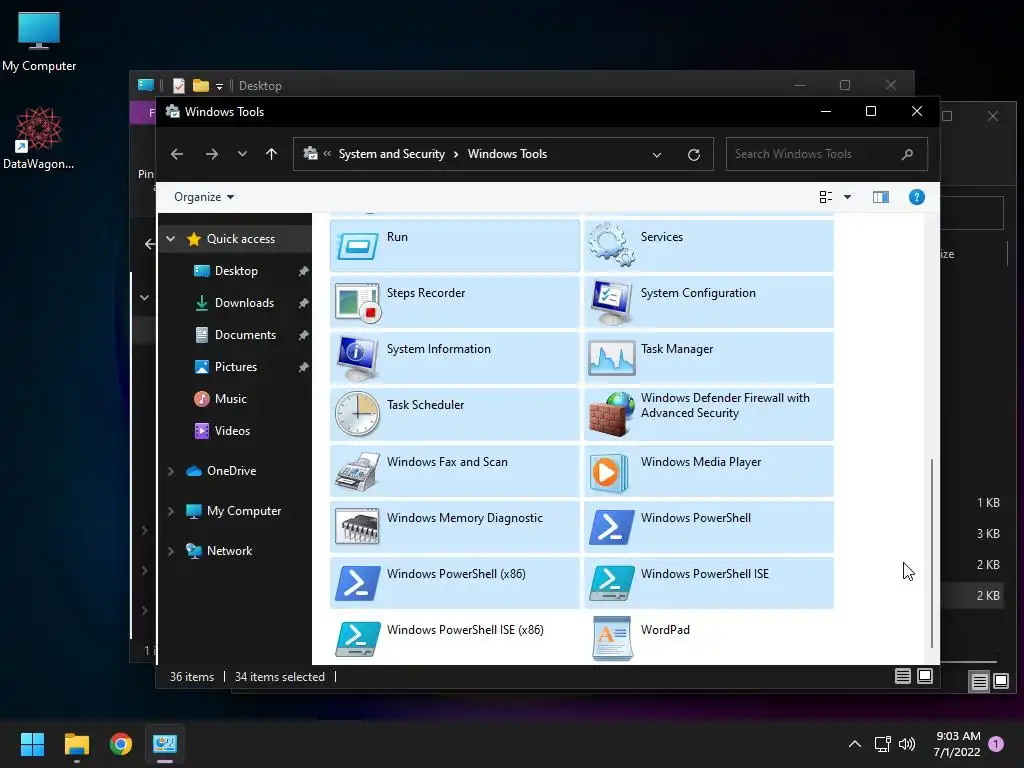The height and width of the screenshot is (768, 1024).
Task: Click the vertical scrollbar thumb
Action: point(931,552)
